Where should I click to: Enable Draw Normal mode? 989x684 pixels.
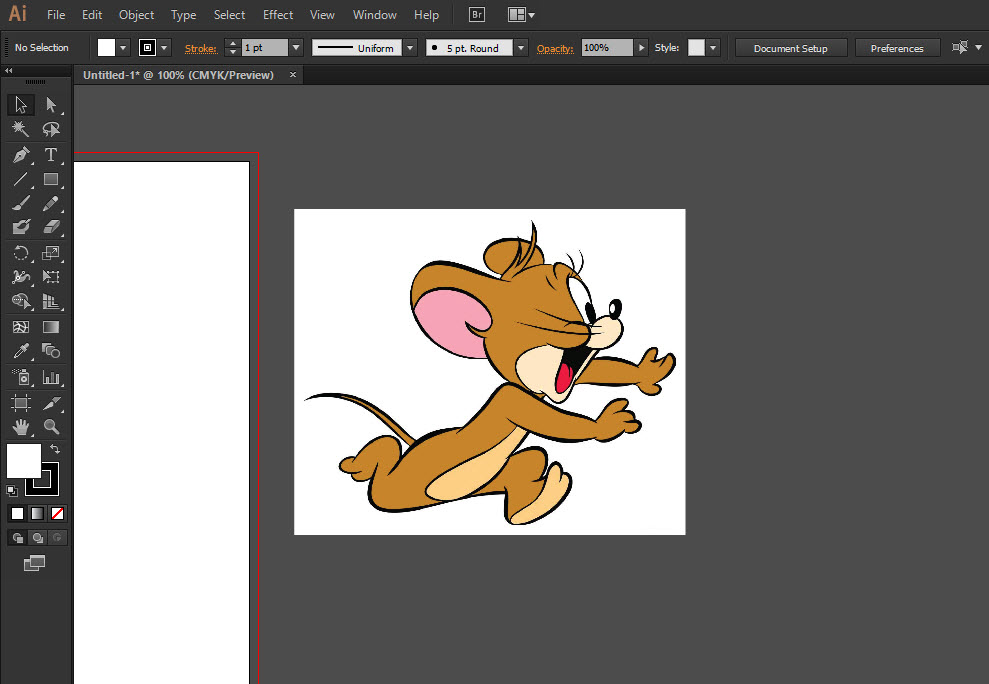point(18,538)
